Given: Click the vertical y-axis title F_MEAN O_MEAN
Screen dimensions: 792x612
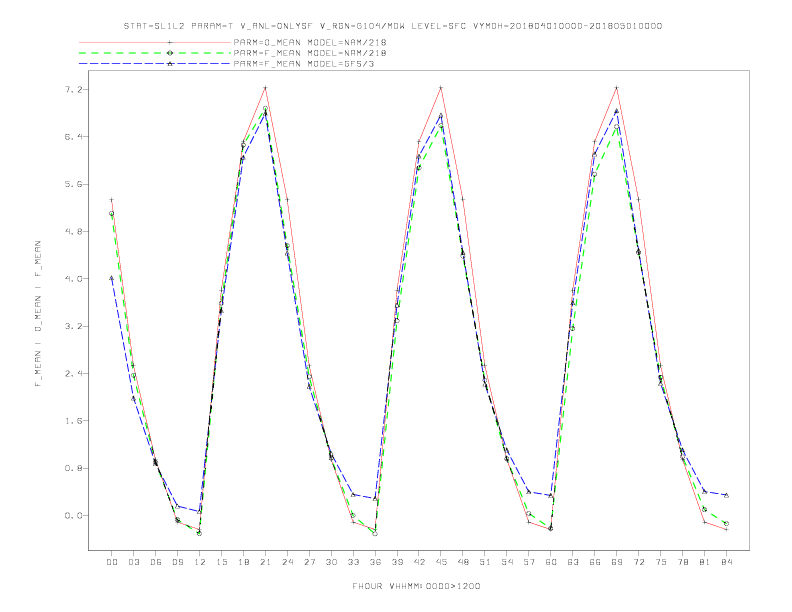Looking at the screenshot, I should 38,314.
